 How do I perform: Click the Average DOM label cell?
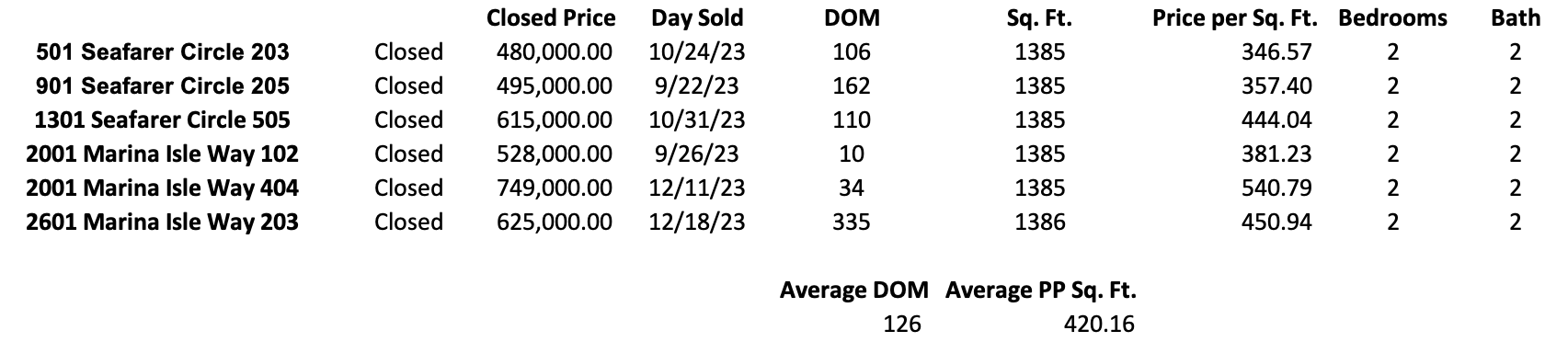click(854, 291)
